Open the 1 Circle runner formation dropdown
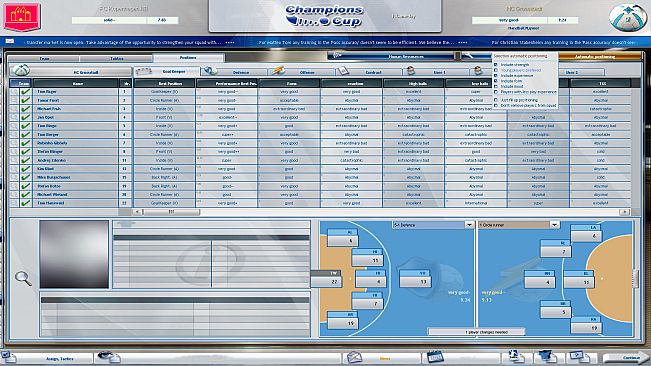This screenshot has height=366, width=651. (x=555, y=224)
